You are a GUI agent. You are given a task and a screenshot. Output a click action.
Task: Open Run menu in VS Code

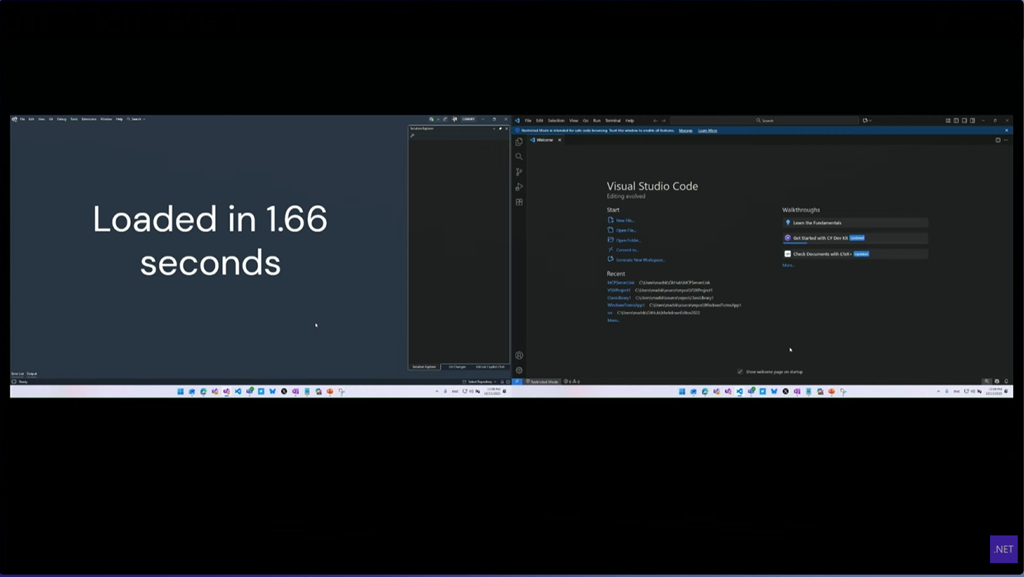[x=597, y=121]
